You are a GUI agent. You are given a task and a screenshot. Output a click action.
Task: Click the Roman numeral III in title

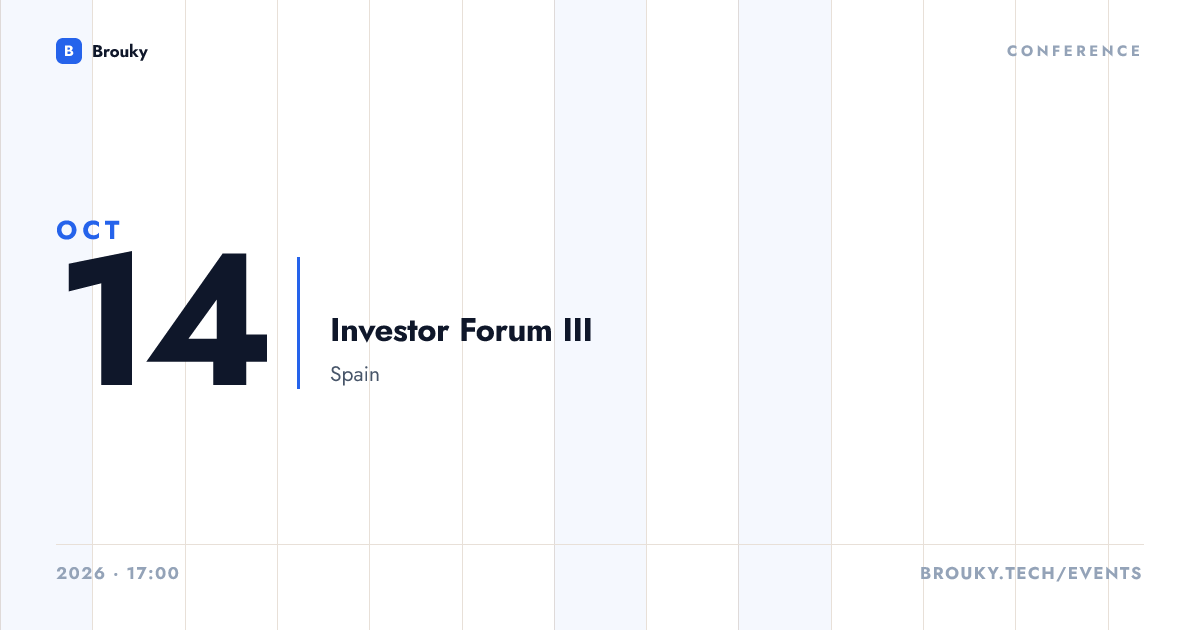(576, 330)
